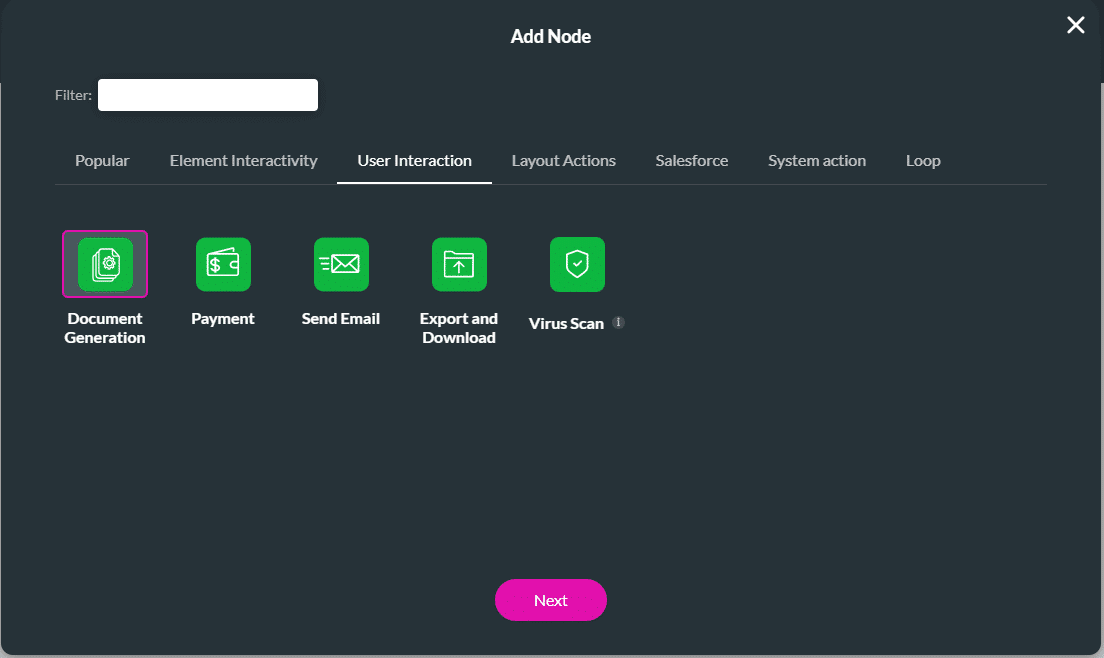Click the info icon next to Virus Scan
This screenshot has height=658, width=1104.
click(618, 322)
